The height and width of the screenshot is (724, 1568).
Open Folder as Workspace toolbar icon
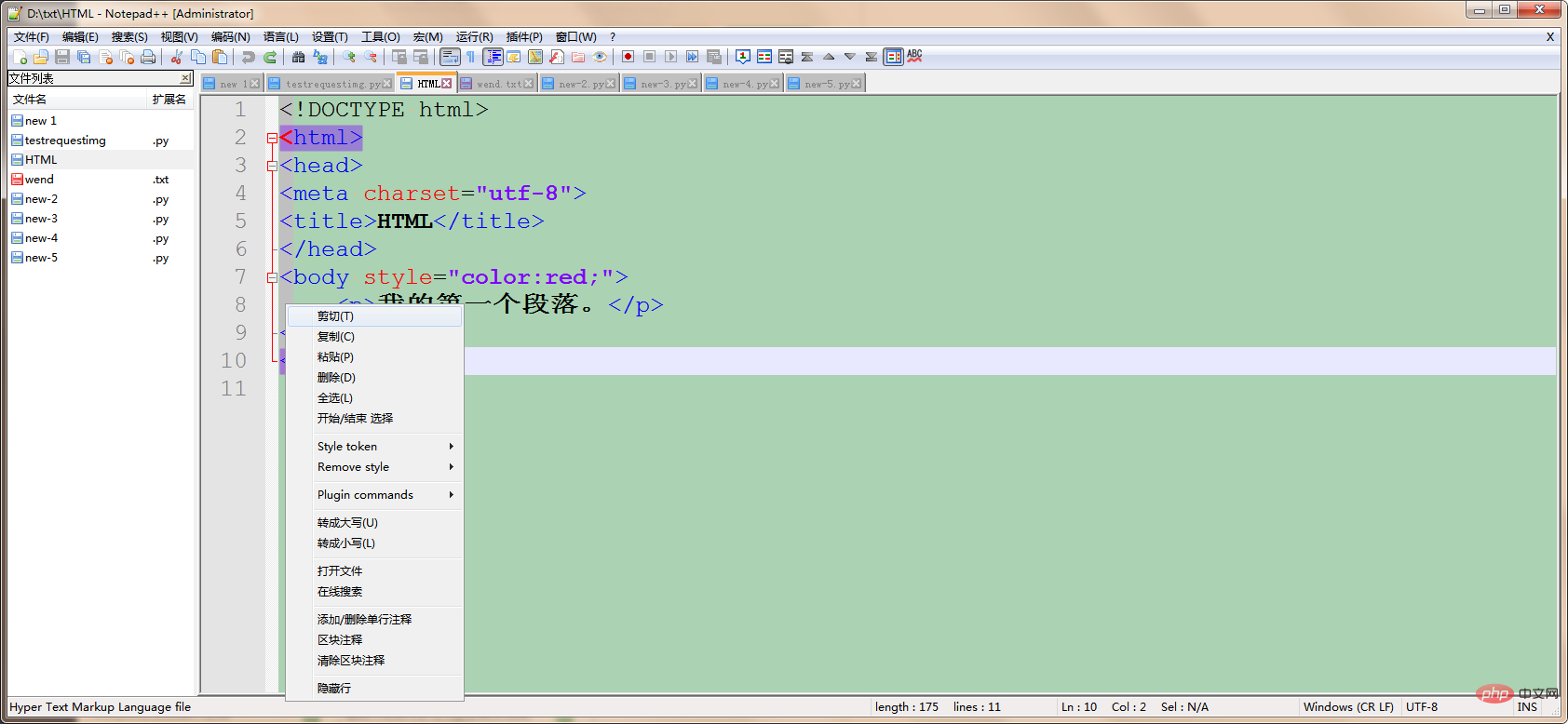(578, 57)
